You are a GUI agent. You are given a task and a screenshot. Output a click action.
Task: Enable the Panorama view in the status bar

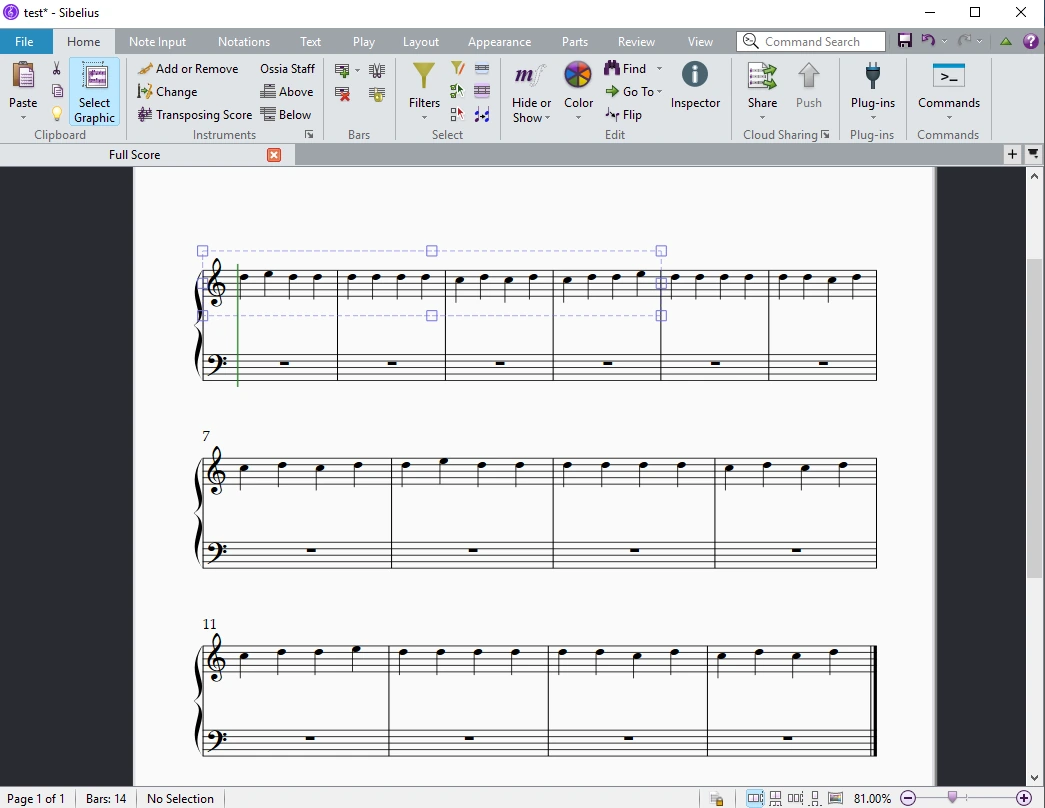pyautogui.click(x=836, y=796)
